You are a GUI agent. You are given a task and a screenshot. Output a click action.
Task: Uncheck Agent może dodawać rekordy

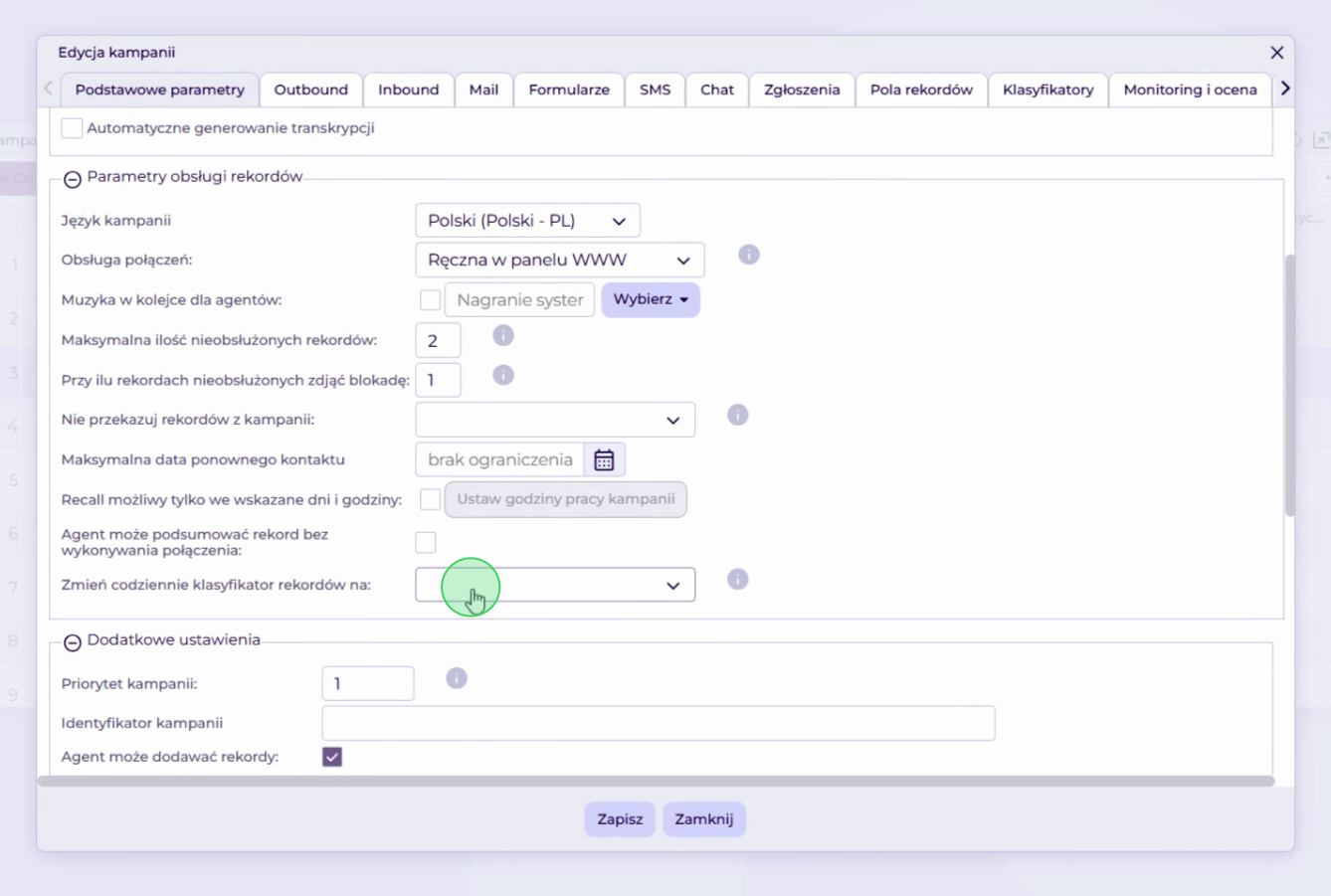(332, 757)
